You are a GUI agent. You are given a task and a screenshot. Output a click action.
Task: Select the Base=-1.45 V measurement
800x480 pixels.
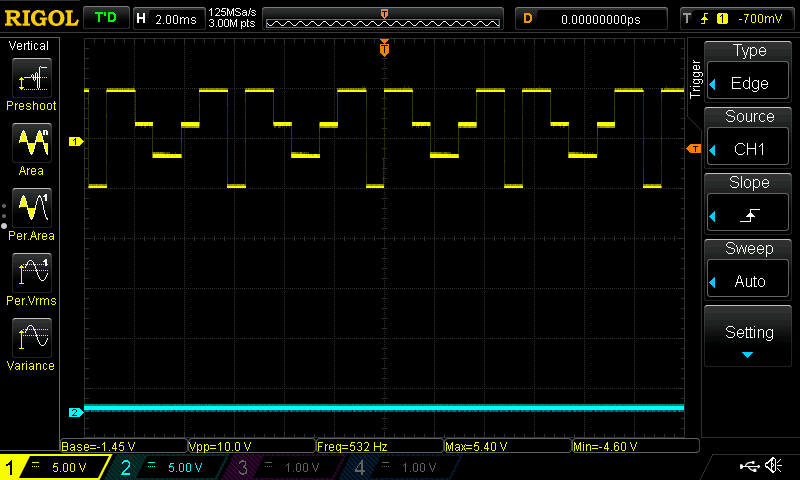[124, 446]
